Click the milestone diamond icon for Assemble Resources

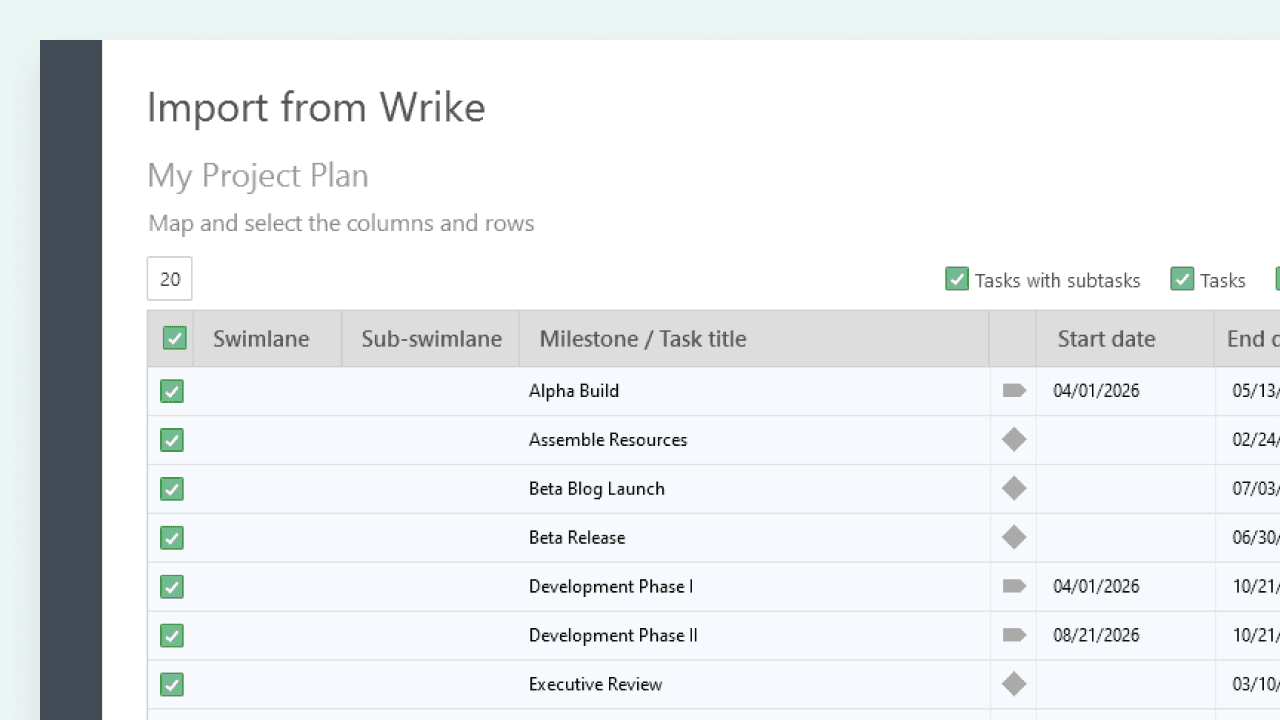tap(1014, 440)
